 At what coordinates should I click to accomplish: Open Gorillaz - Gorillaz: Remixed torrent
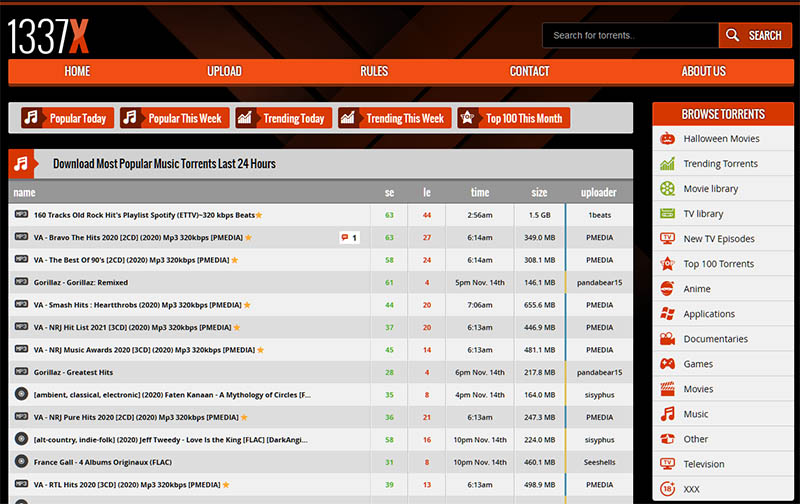pyautogui.click(x=81, y=283)
